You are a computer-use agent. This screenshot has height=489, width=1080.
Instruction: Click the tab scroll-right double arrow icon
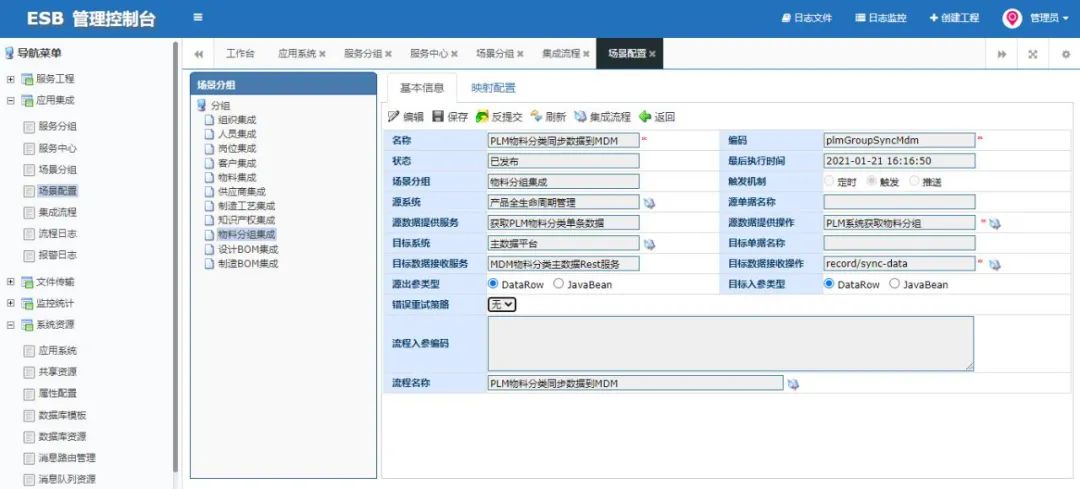[x=1002, y=54]
